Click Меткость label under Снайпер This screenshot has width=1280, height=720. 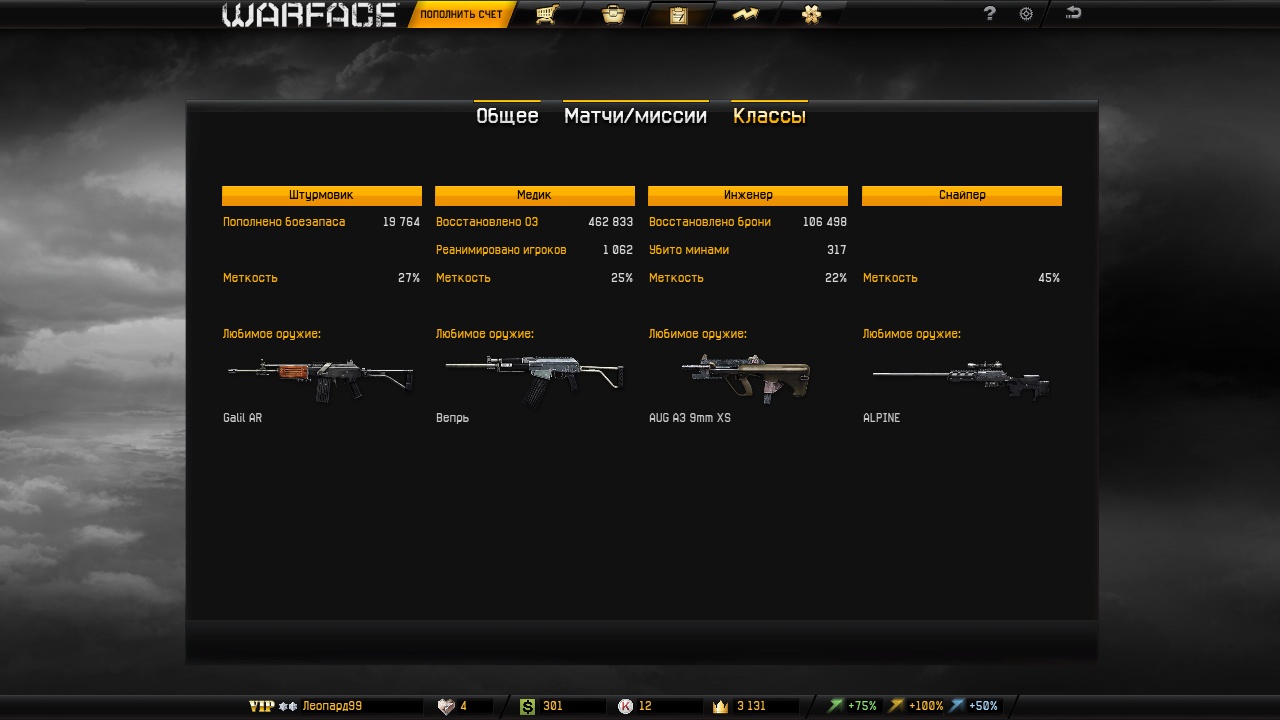(890, 278)
